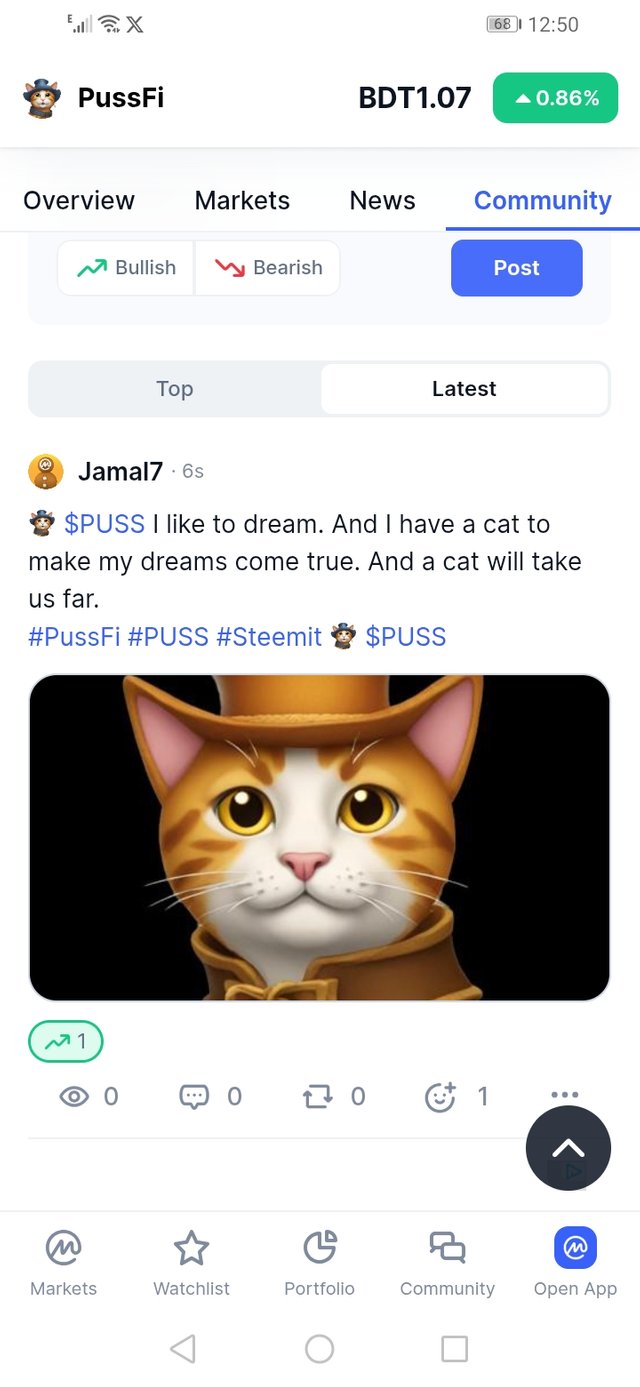Screen dimensions: 640x1387
Task: Switch to the Overview tab
Action: coord(79,200)
